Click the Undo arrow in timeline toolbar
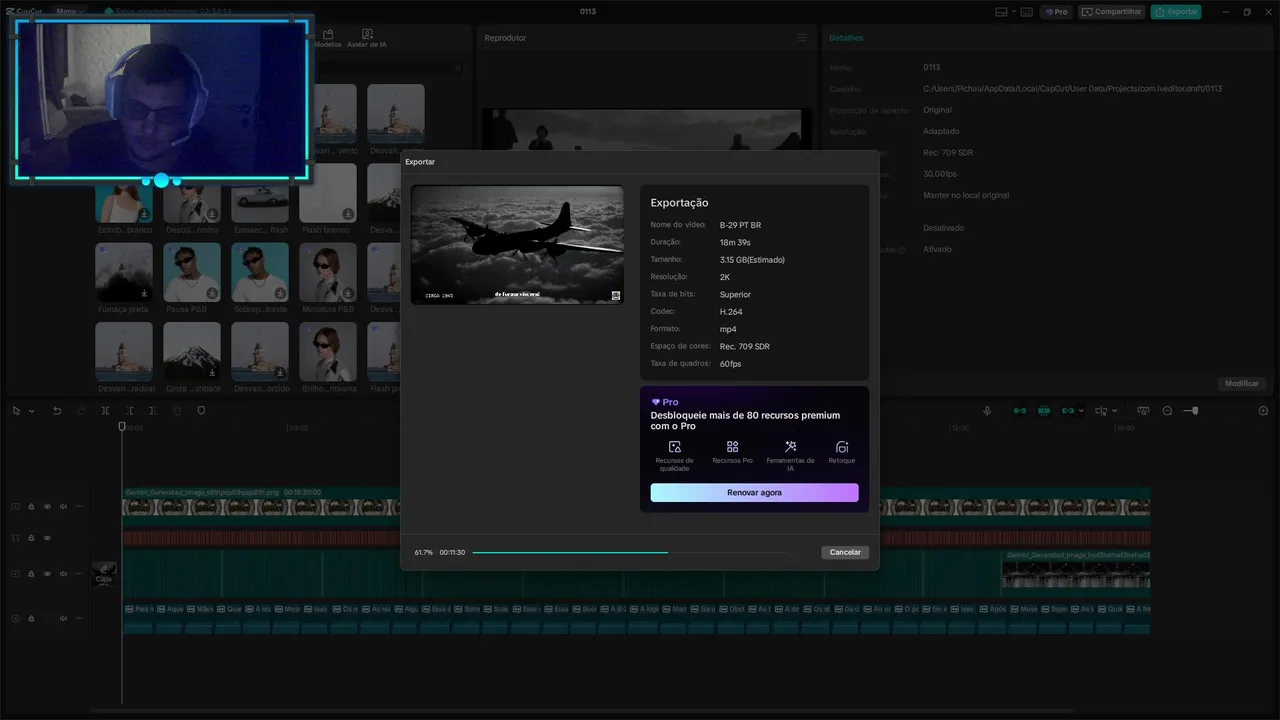The height and width of the screenshot is (720, 1280). click(x=57, y=411)
